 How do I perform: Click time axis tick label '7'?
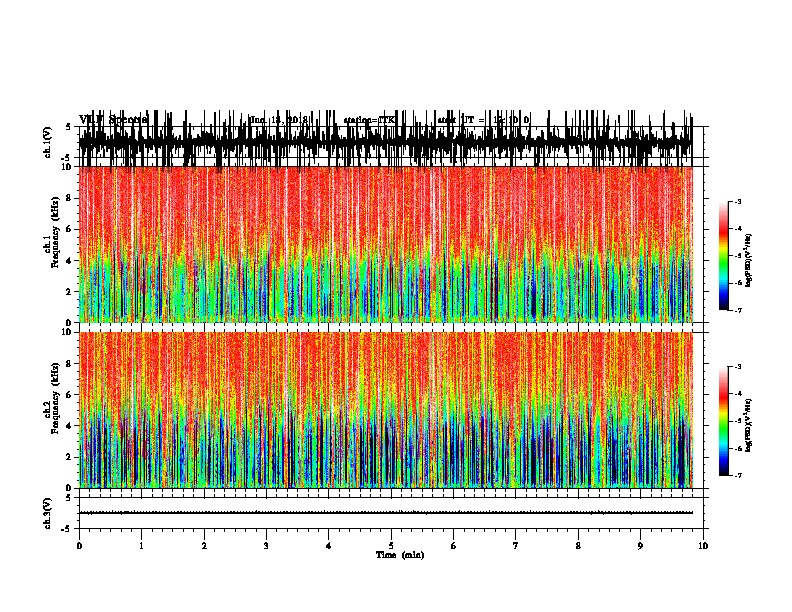[516, 546]
